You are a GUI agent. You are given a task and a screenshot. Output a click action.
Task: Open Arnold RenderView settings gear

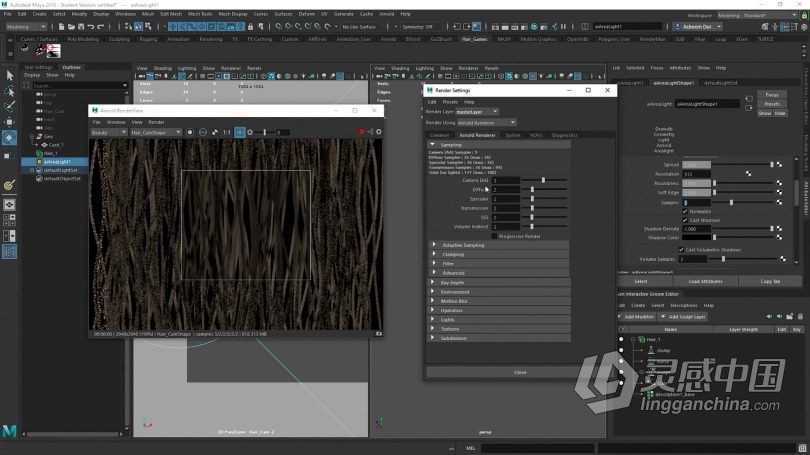click(x=379, y=132)
